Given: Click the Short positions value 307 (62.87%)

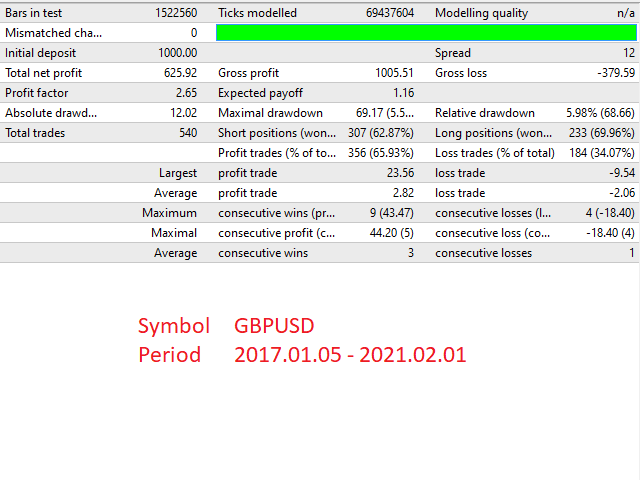Looking at the screenshot, I should [x=381, y=133].
